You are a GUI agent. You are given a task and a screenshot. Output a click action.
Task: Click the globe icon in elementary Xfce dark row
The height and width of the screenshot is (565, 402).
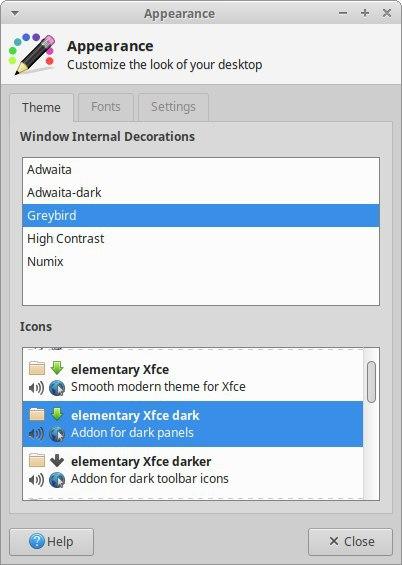[x=57, y=434]
